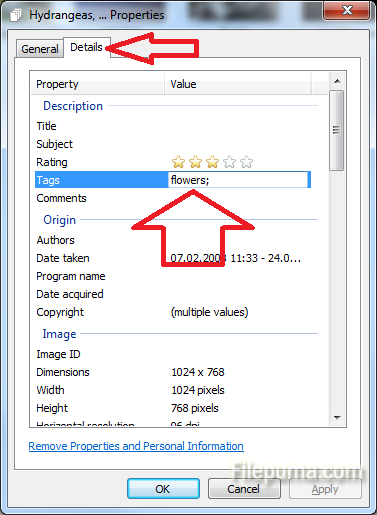Click the Subject property row
Image resolution: width=377 pixels, height=515 pixels.
173,144
